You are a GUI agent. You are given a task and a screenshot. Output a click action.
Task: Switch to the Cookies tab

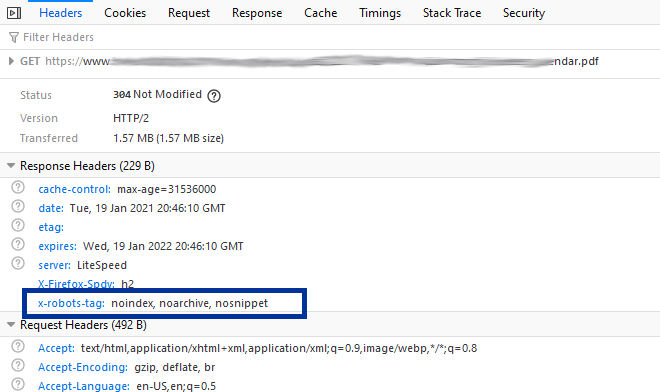pos(125,13)
